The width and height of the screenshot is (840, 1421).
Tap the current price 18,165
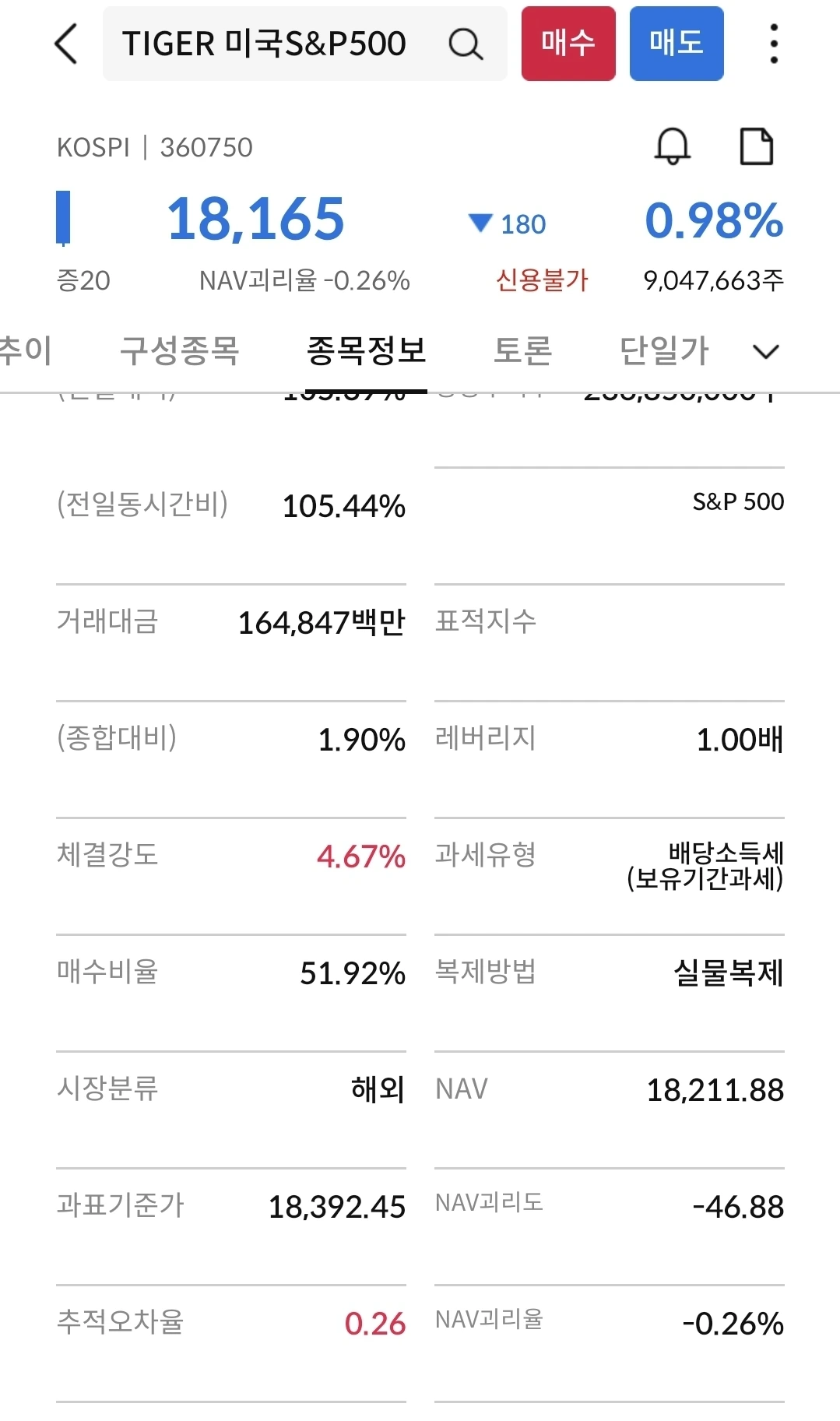pyautogui.click(x=255, y=219)
